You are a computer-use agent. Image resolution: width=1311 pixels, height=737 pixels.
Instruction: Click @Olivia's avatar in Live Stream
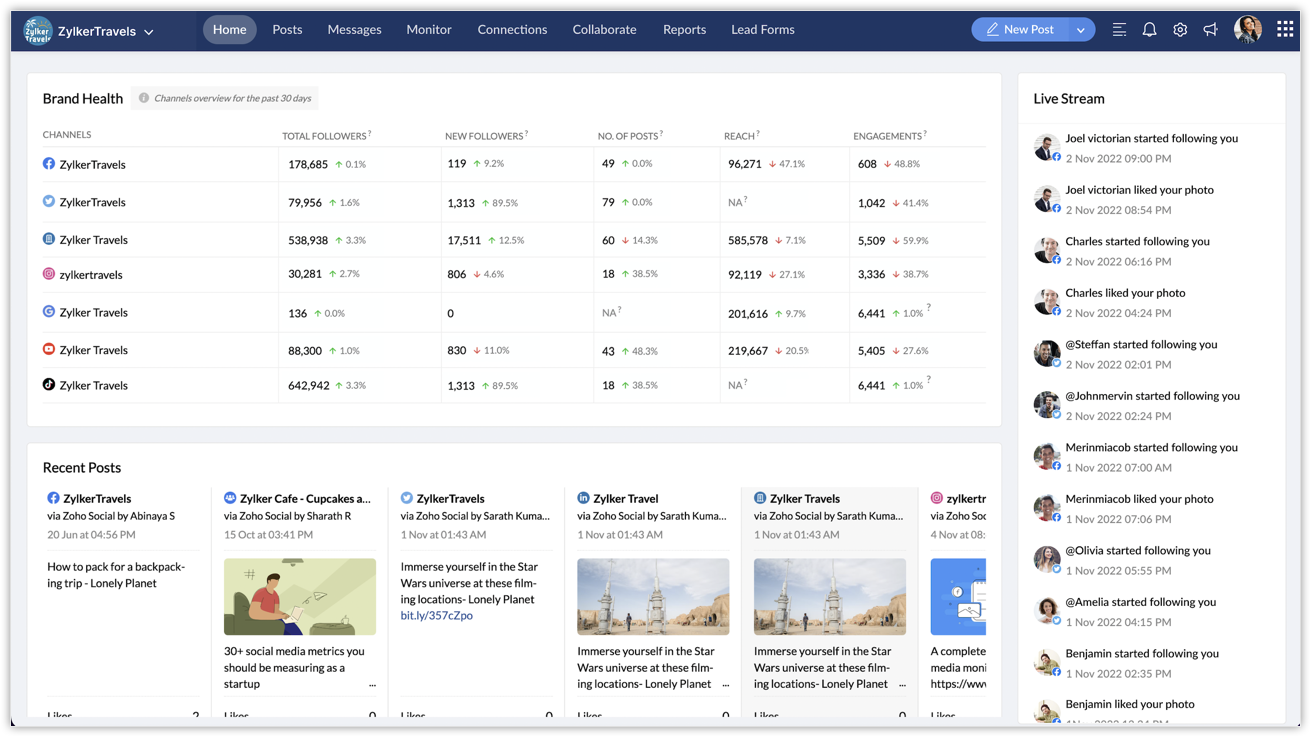click(1046, 560)
